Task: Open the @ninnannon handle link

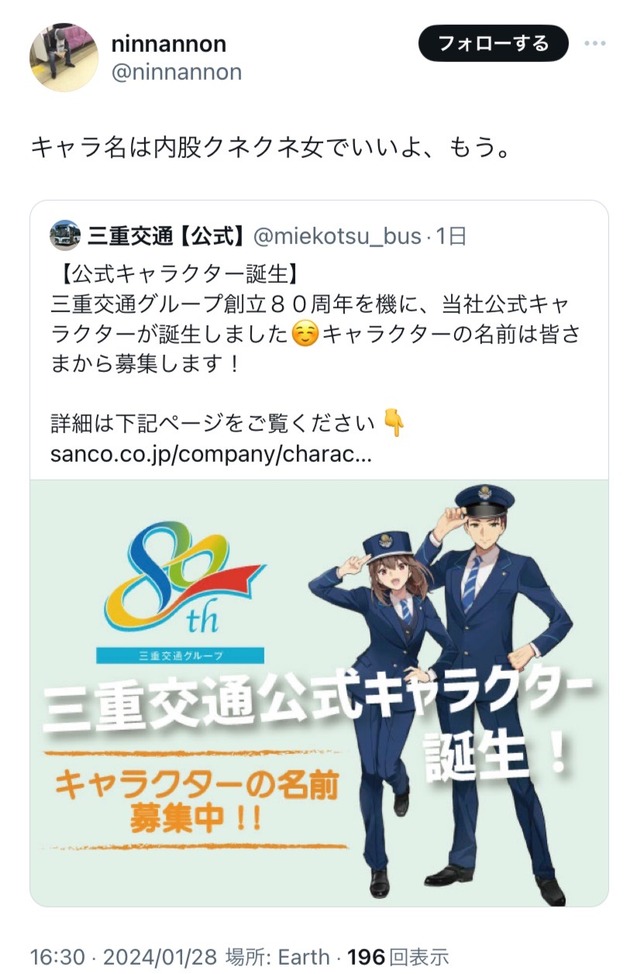Action: pyautogui.click(x=176, y=73)
